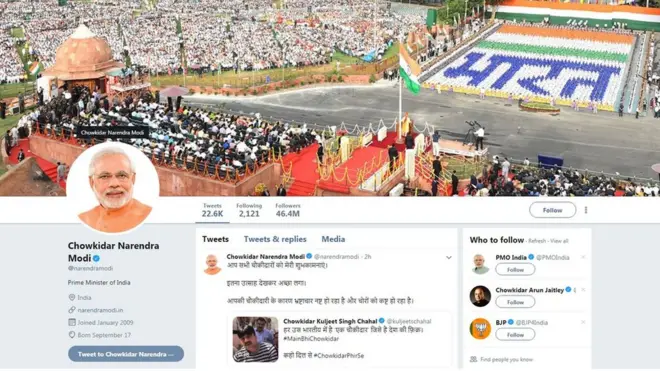Dismiss PMO India follow suggestion with X
Screen dimensions: 660x371
tap(583, 257)
